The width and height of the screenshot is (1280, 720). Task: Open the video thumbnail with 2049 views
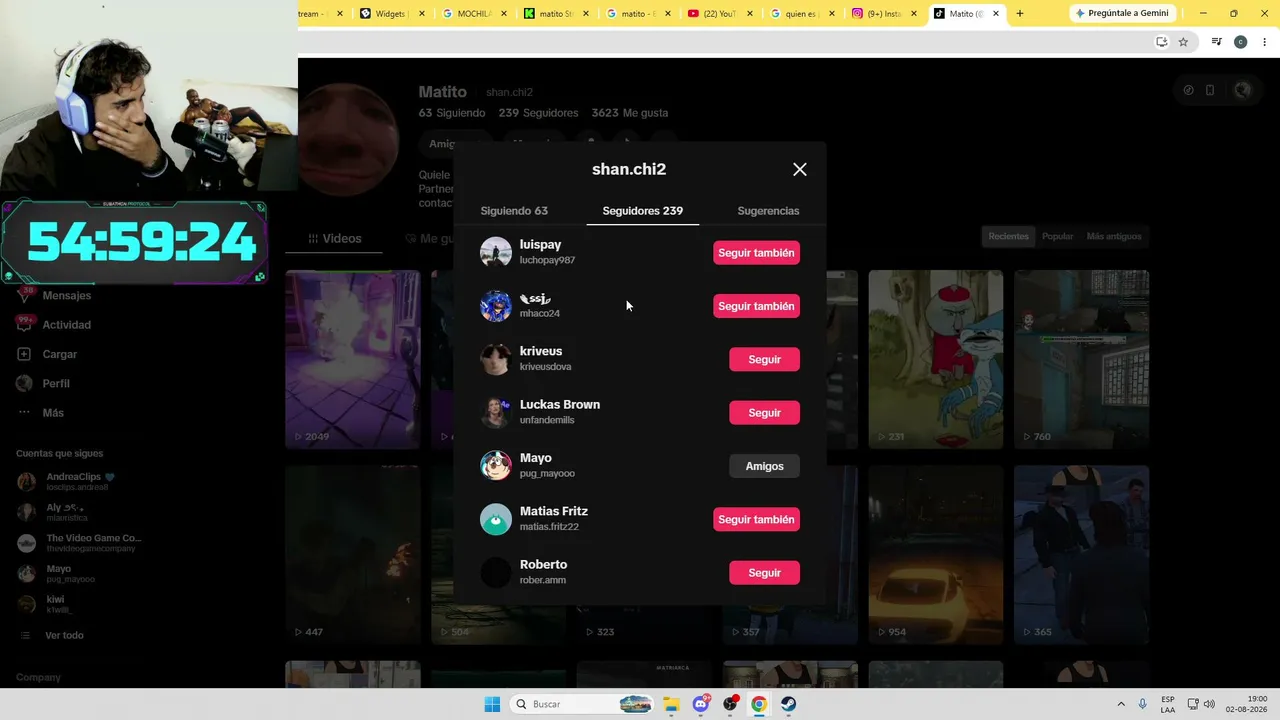pos(353,359)
